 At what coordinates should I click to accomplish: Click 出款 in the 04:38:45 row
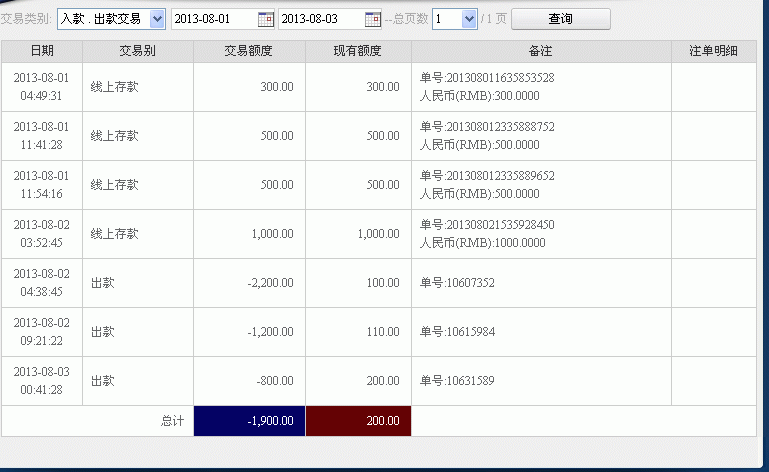103,283
